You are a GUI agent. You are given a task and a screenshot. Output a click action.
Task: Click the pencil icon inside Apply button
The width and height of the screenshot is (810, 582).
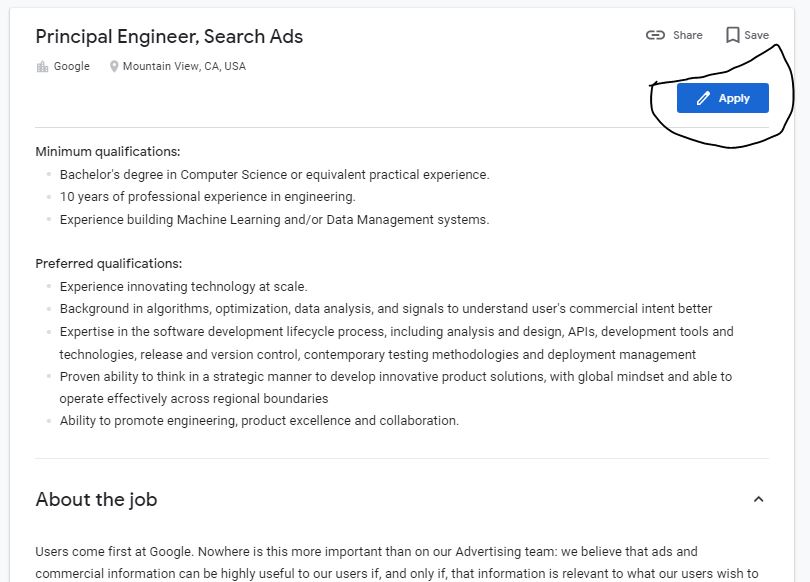[x=703, y=98]
